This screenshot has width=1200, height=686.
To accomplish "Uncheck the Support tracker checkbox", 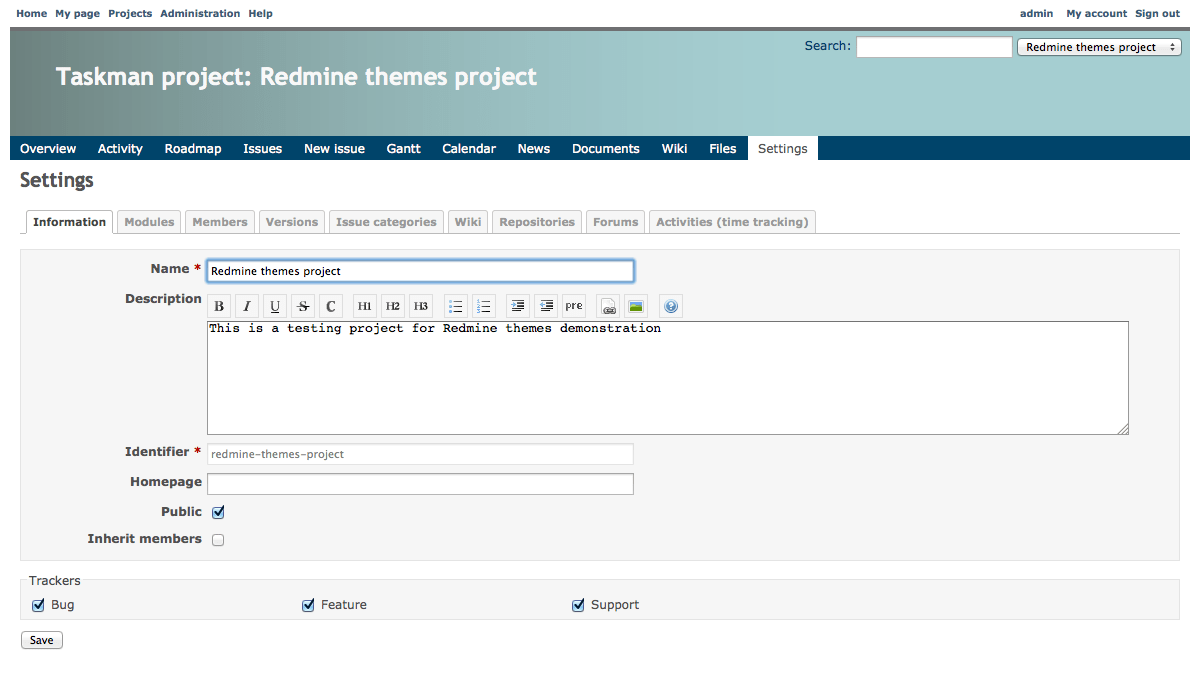I will pos(578,605).
